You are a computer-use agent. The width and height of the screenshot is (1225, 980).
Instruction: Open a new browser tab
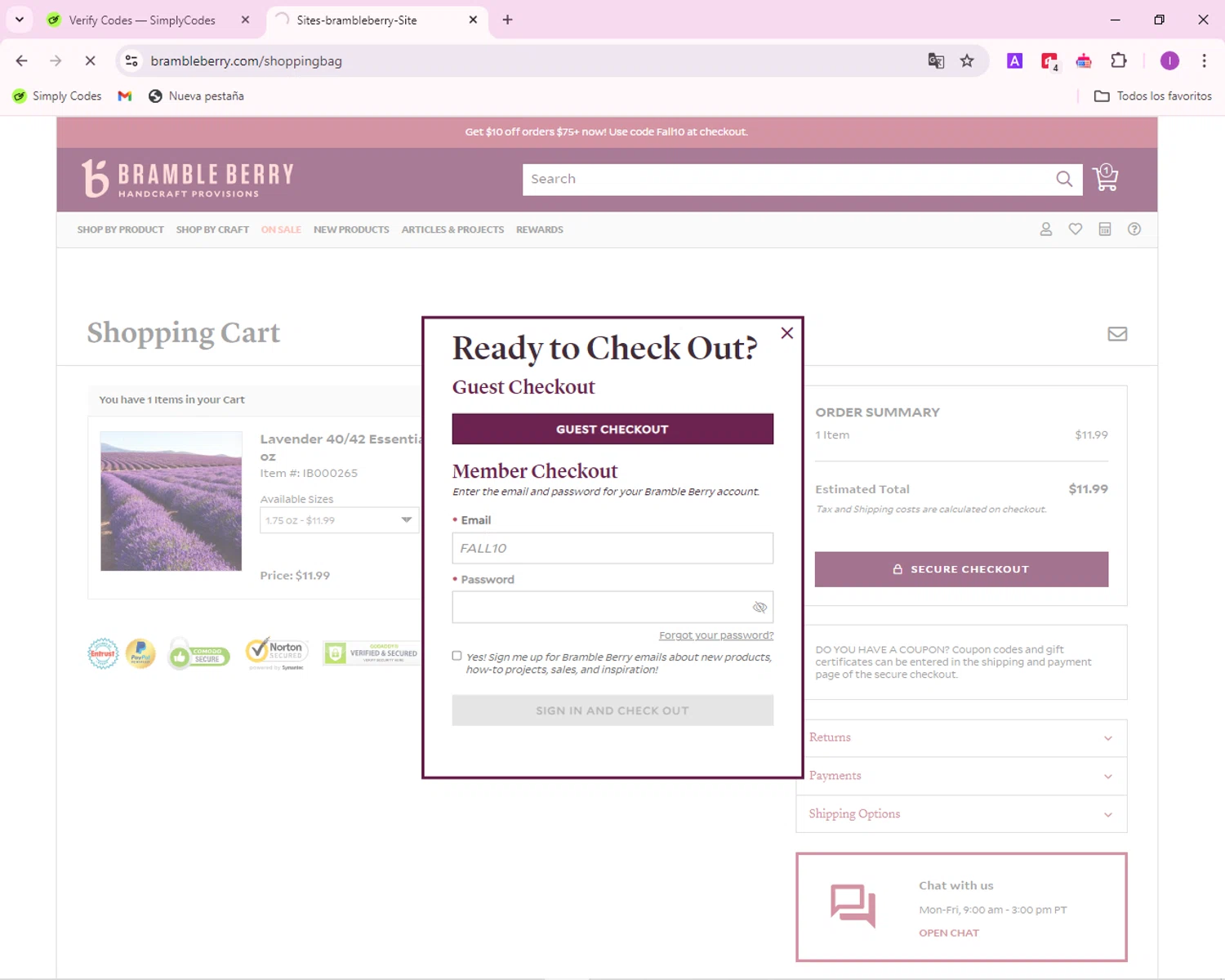click(507, 20)
